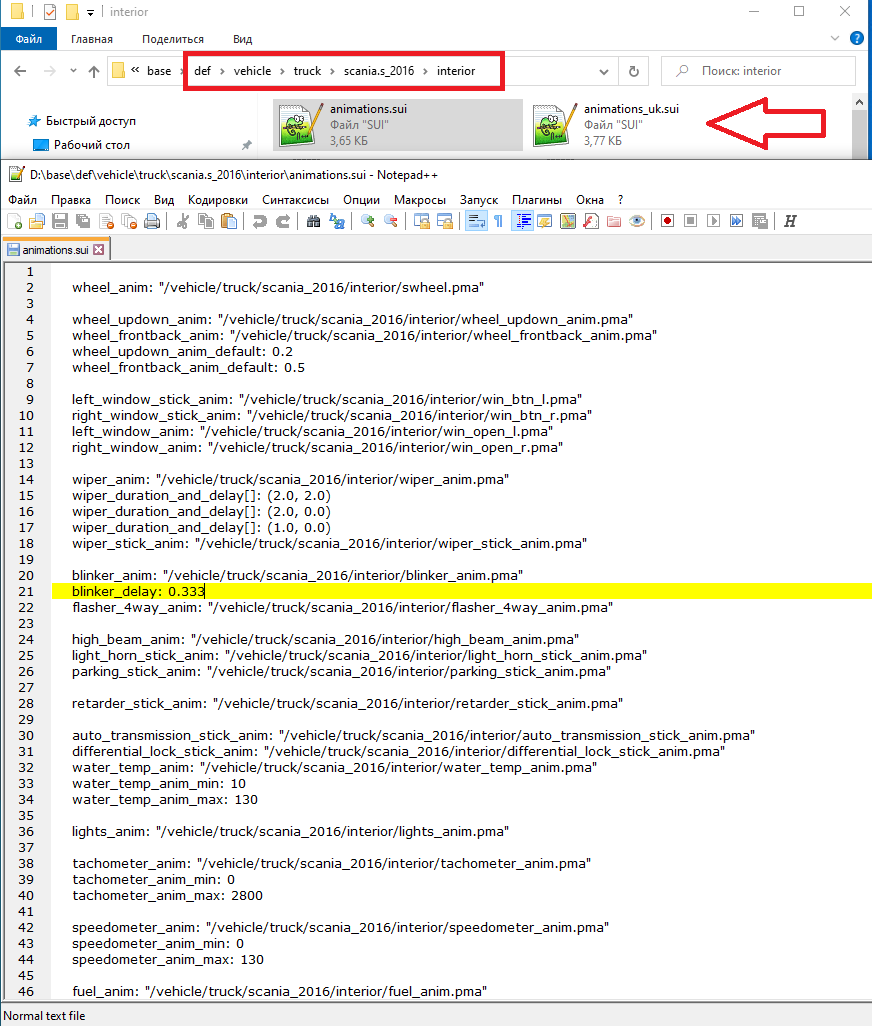Toggle the word wrap toolbar button
The width and height of the screenshot is (872, 1026).
[476, 221]
